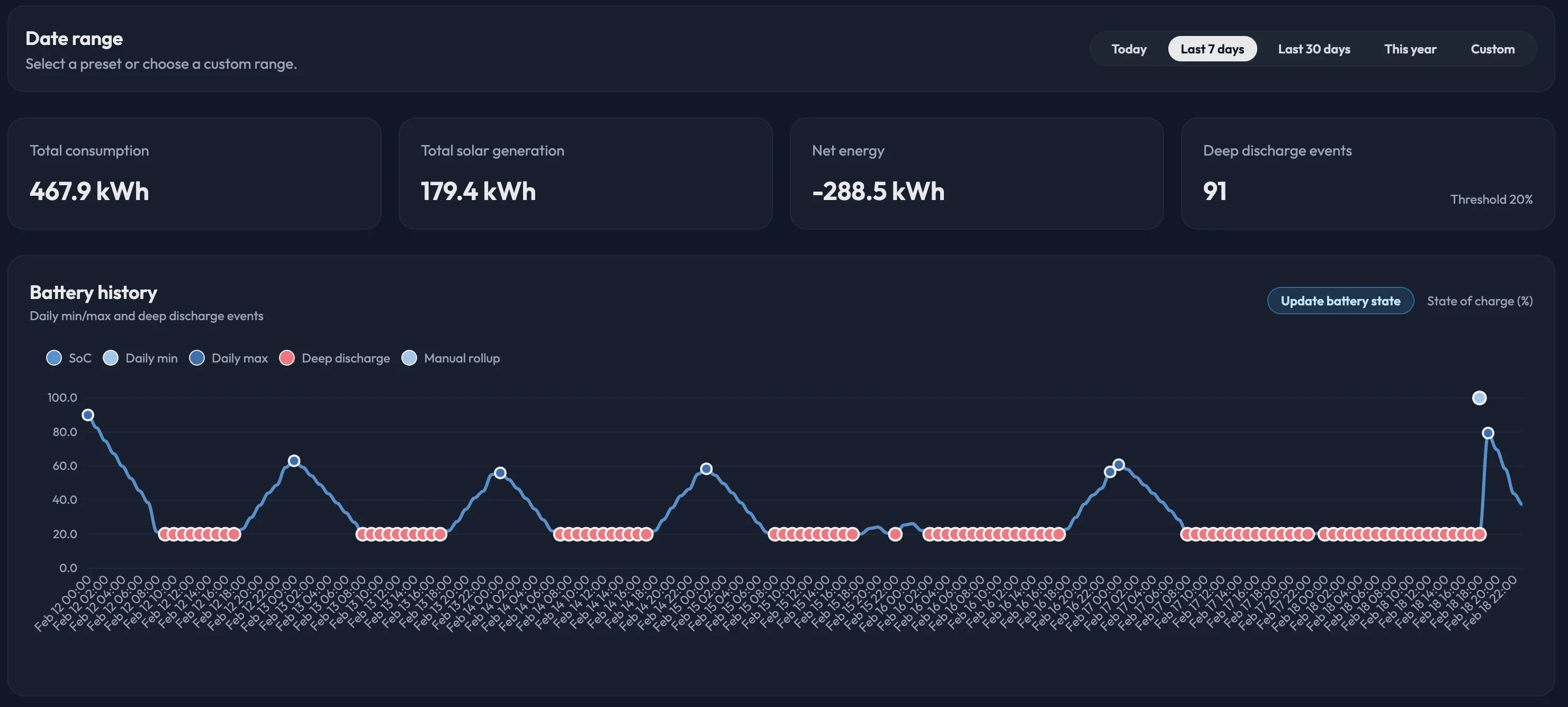Viewport: 1568px width, 707px height.
Task: Click the blue Daily max legend dot
Action: (196, 358)
